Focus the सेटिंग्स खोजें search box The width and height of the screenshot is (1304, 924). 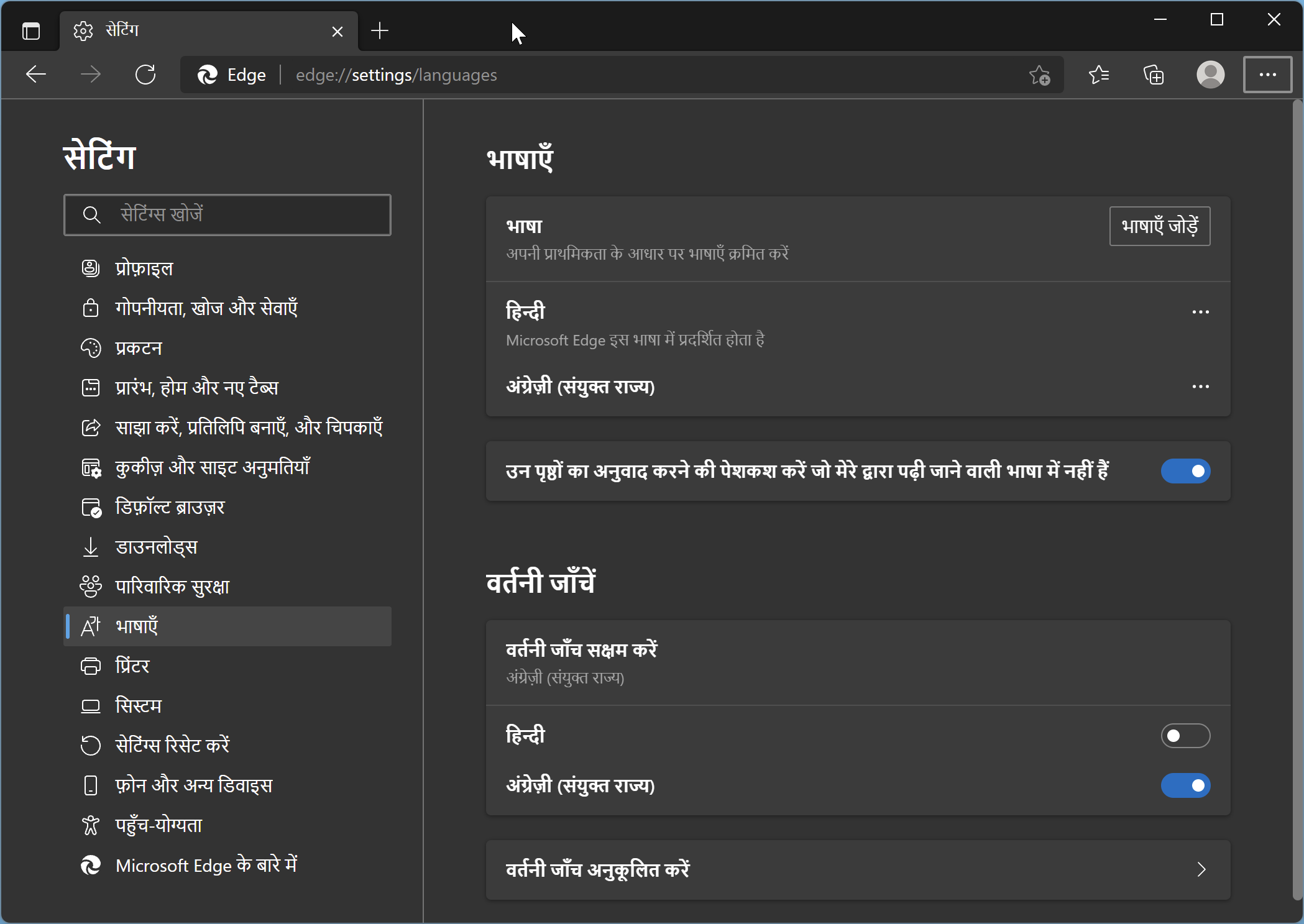[x=227, y=215]
